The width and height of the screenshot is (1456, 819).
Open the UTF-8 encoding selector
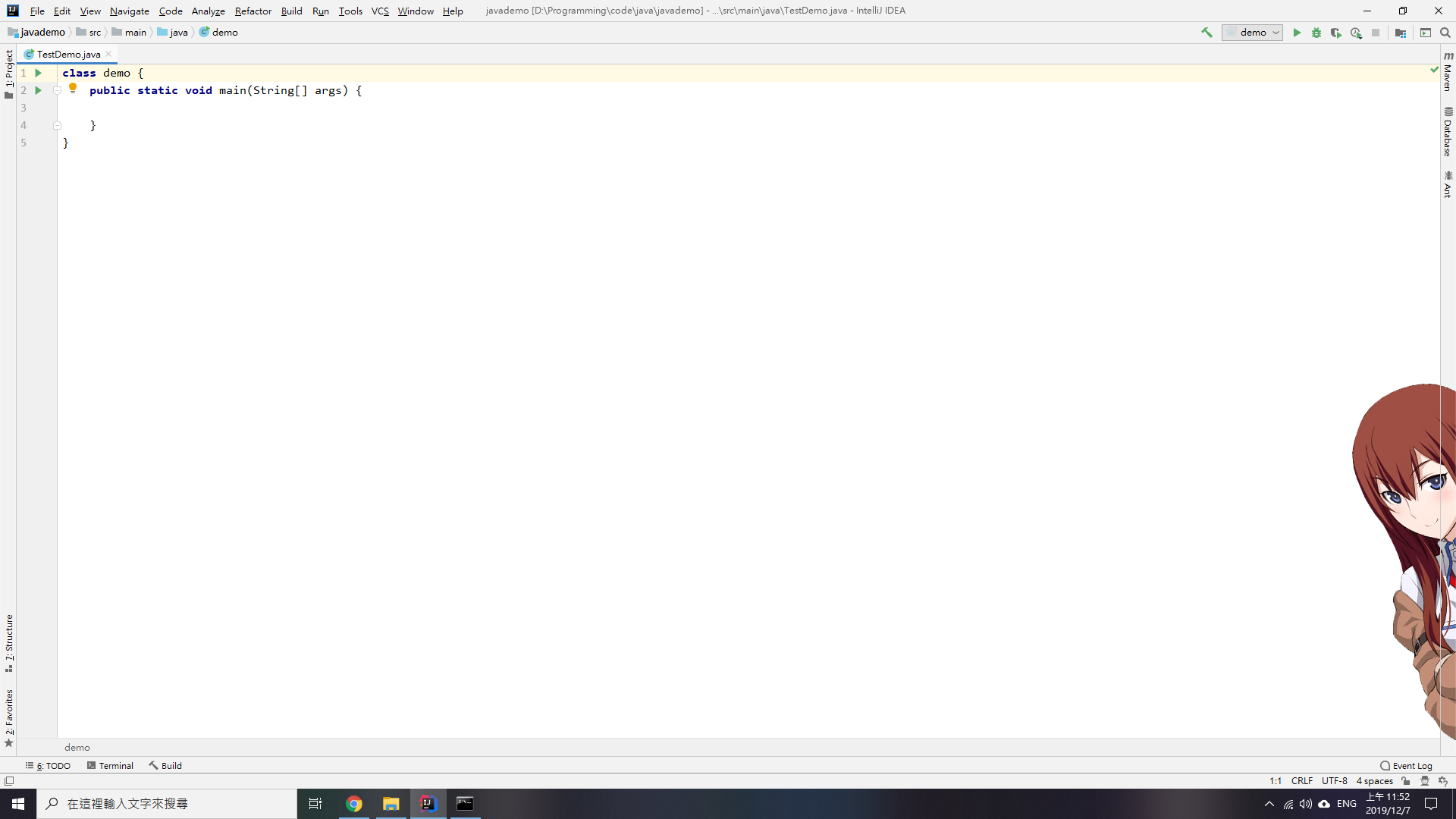tap(1334, 780)
